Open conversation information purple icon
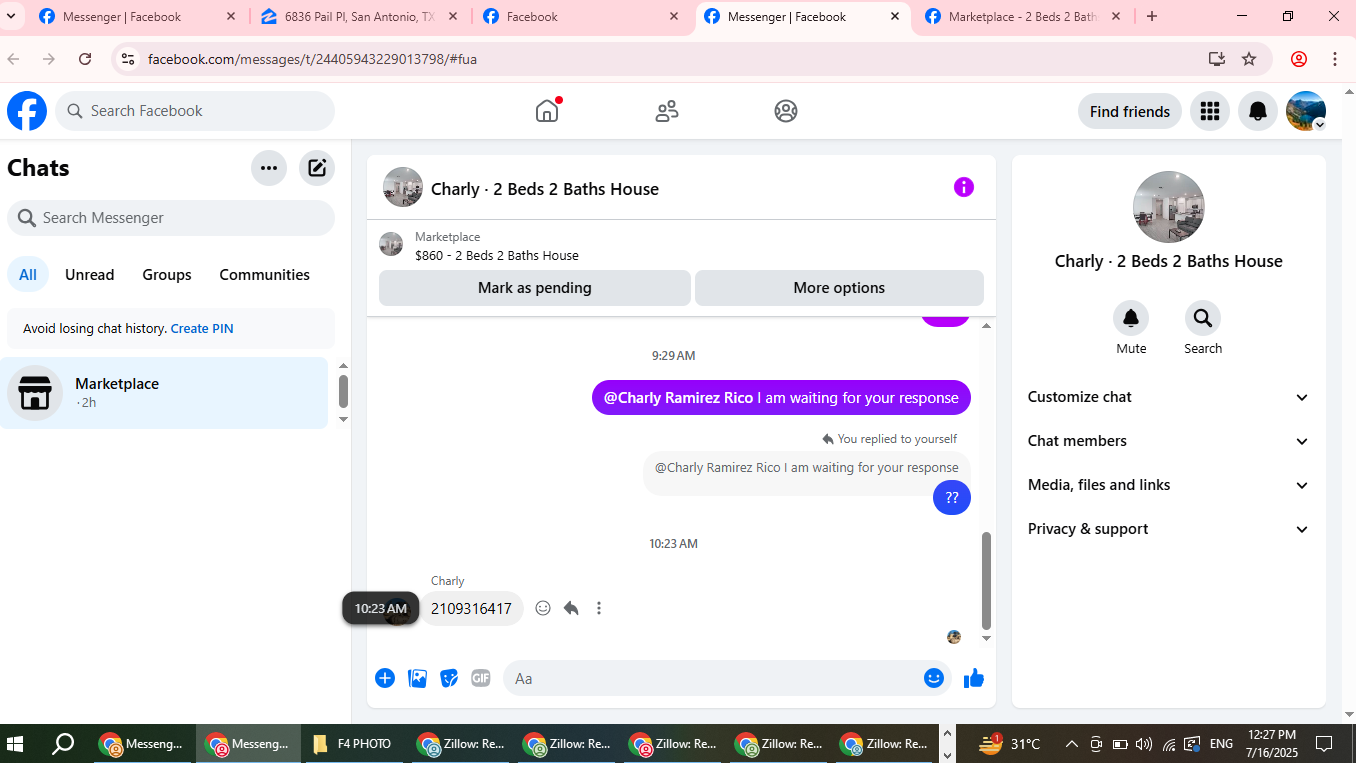 (964, 187)
